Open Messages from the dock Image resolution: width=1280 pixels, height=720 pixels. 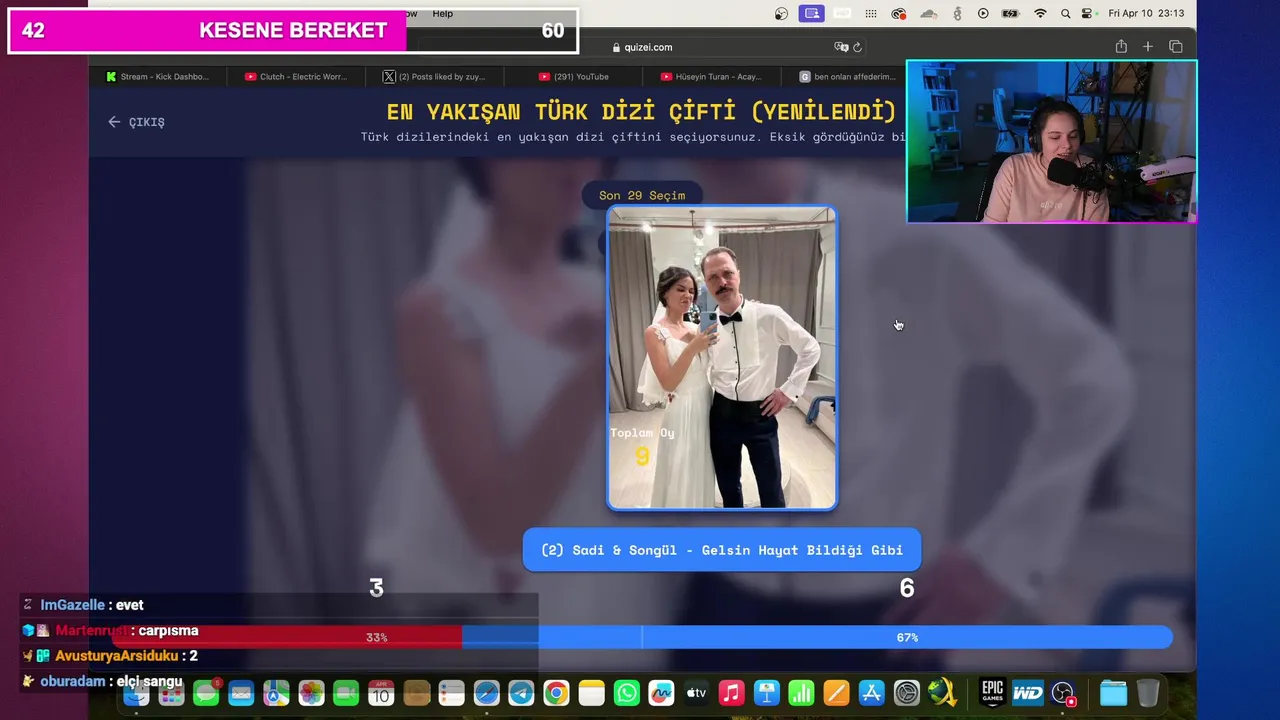(x=207, y=692)
